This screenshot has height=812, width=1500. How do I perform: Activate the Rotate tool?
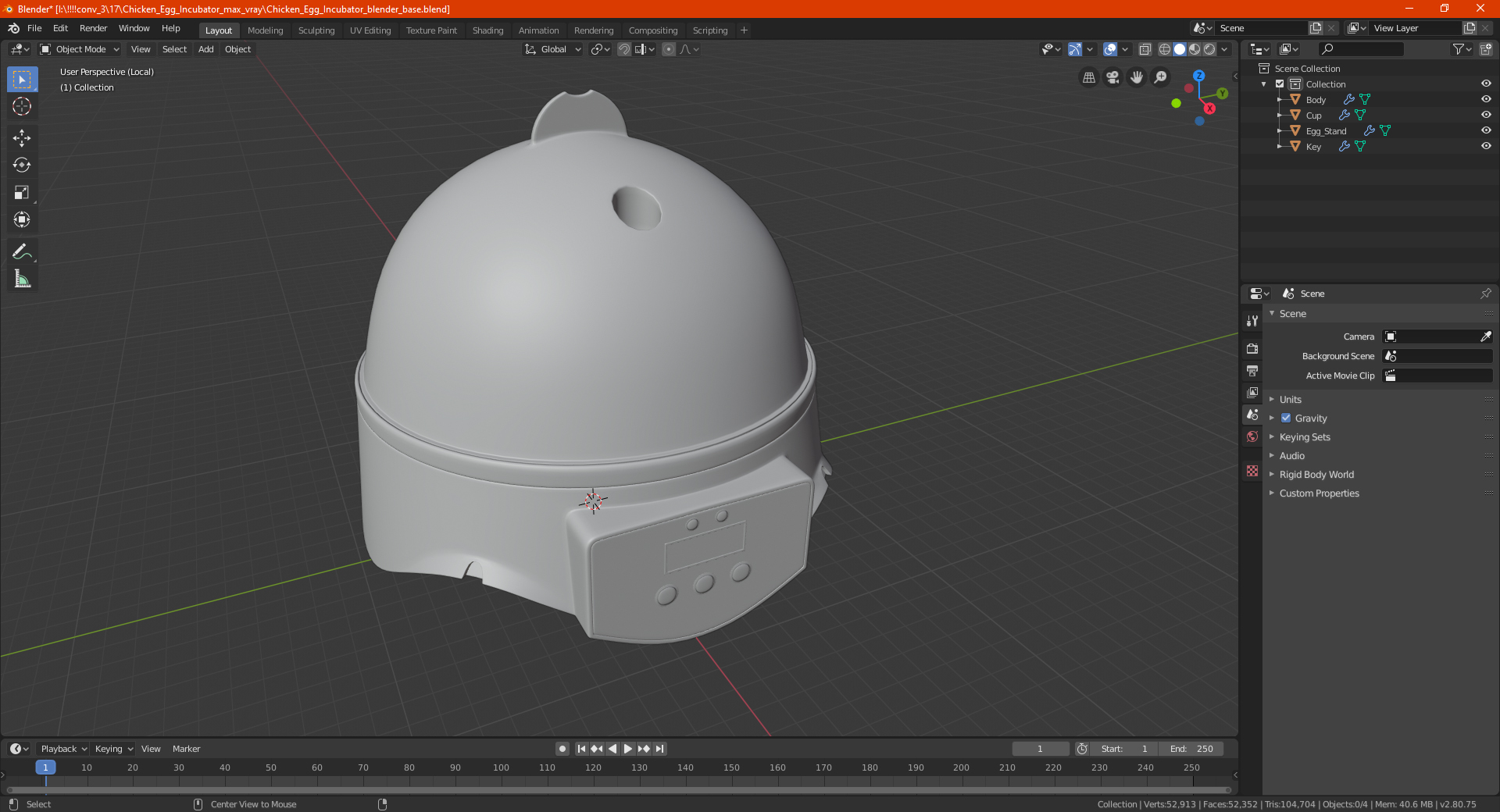(x=22, y=166)
